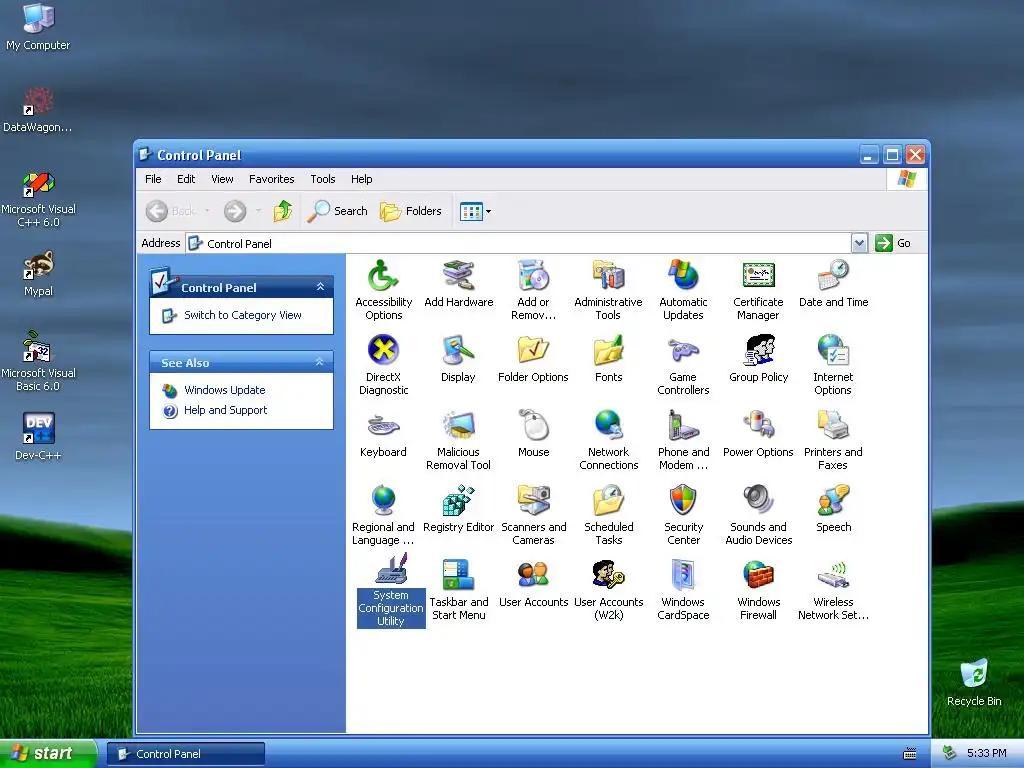Image resolution: width=1024 pixels, height=768 pixels.
Task: Open the Tools menu
Action: (x=323, y=179)
